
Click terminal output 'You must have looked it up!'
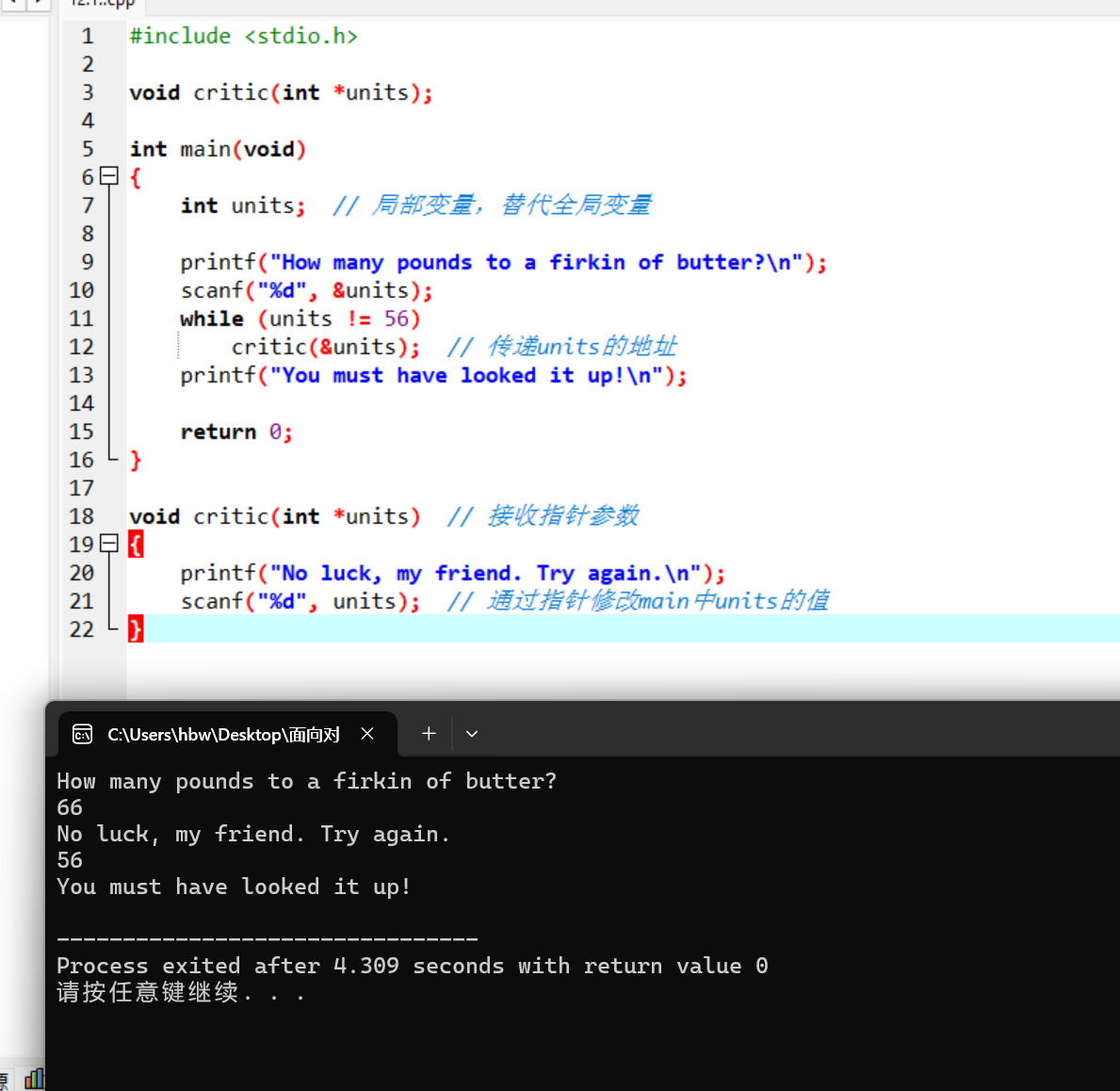(235, 887)
